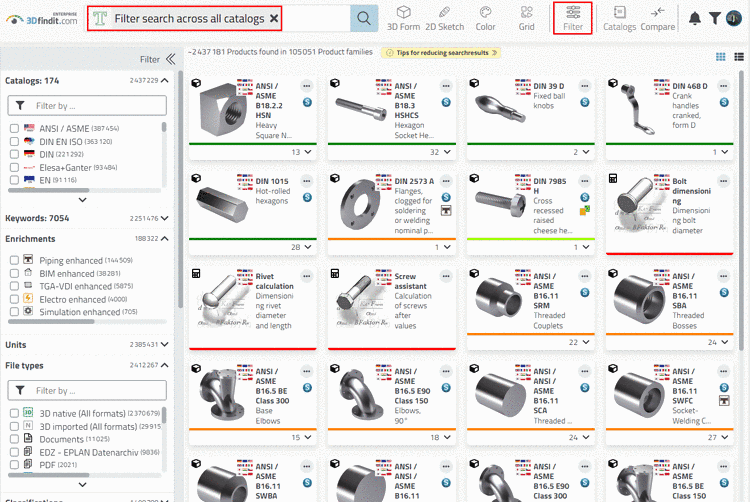Collapse the Catalogs filter section
Viewport: 750px width, 502px height.
coord(165,80)
